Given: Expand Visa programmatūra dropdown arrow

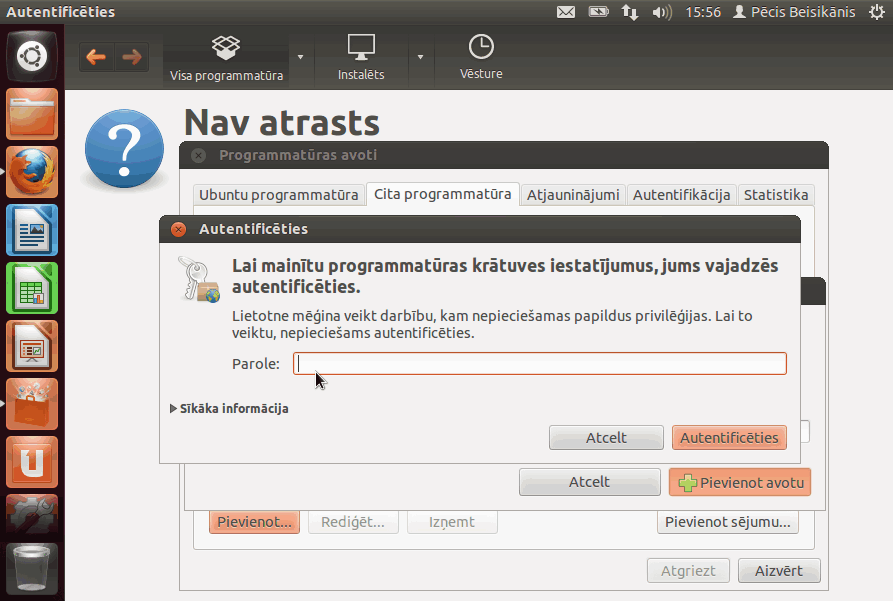Looking at the screenshot, I should 301,57.
